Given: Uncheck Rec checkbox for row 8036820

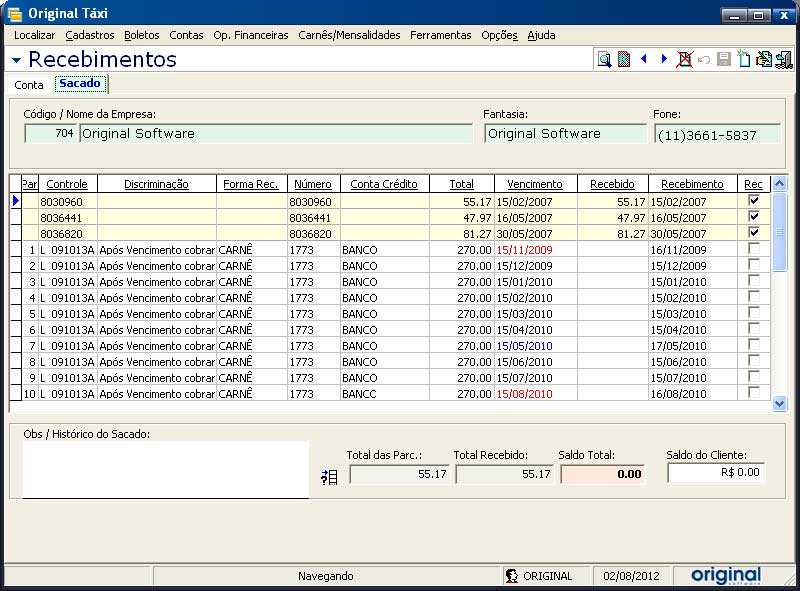Looking at the screenshot, I should [x=754, y=233].
